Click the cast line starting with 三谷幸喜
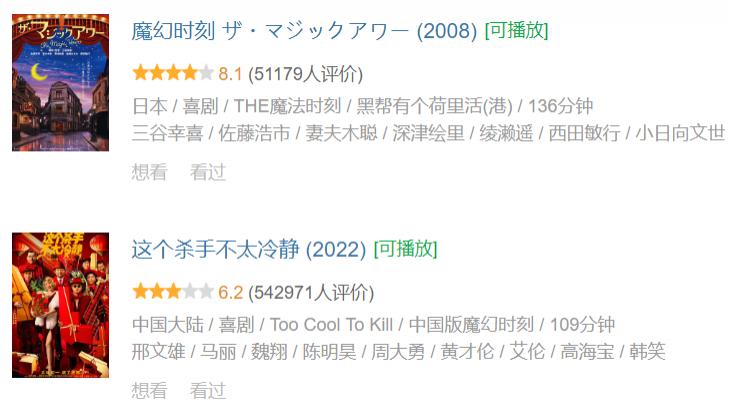Image resolution: width=729 pixels, height=413 pixels. coord(428,133)
